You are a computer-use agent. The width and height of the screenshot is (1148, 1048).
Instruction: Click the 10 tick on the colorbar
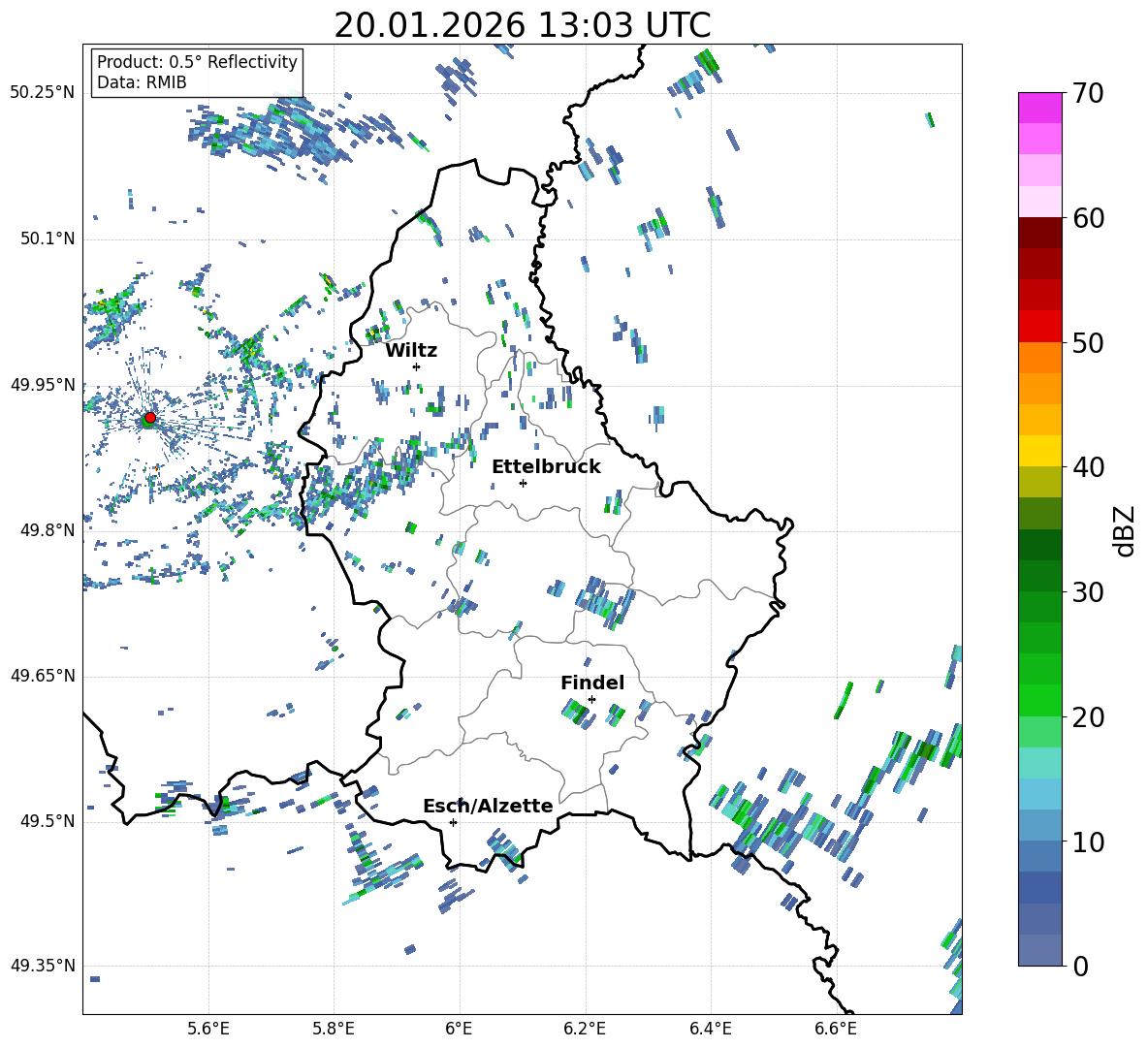tap(1087, 842)
